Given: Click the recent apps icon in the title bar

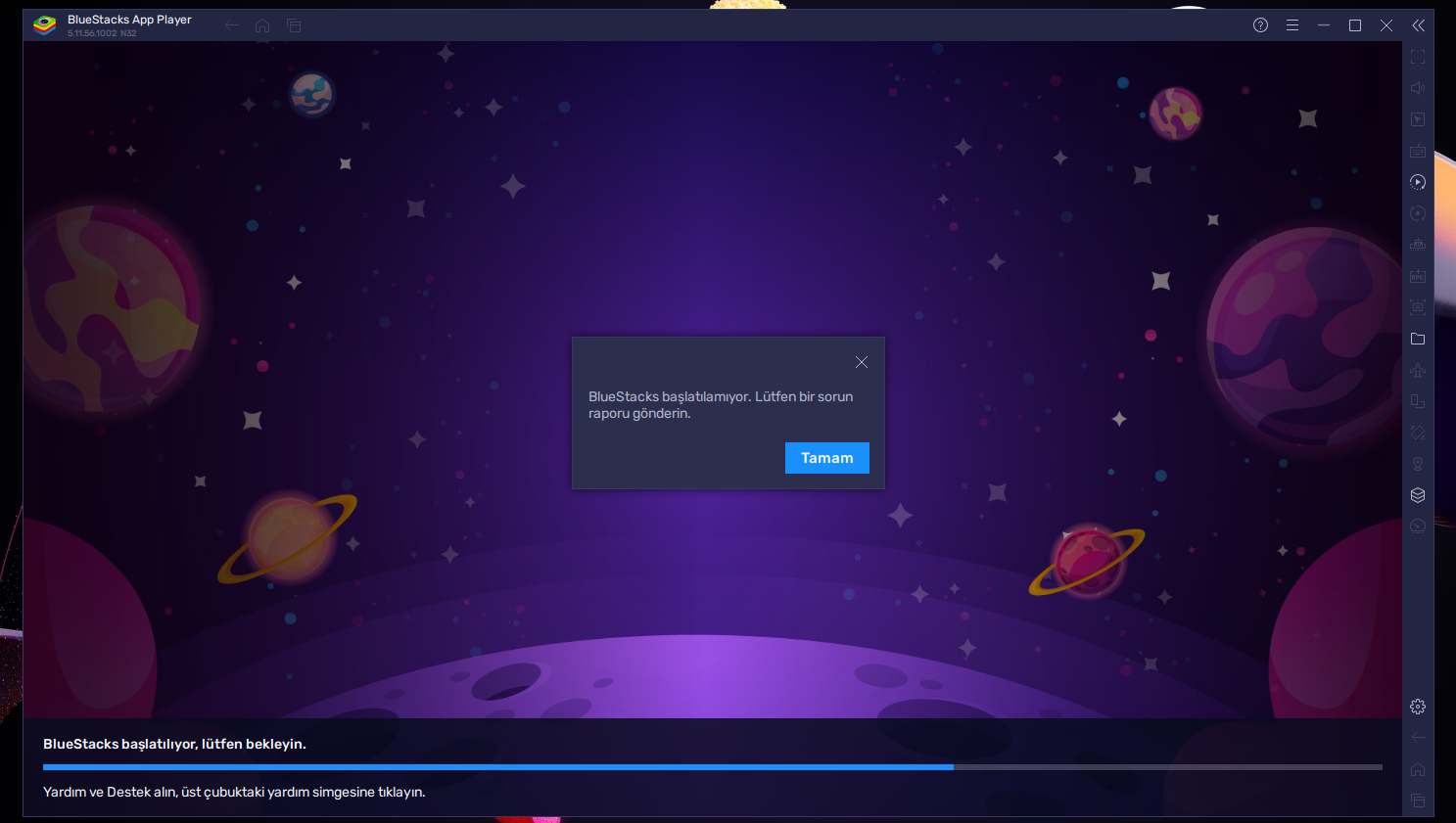Looking at the screenshot, I should [294, 25].
